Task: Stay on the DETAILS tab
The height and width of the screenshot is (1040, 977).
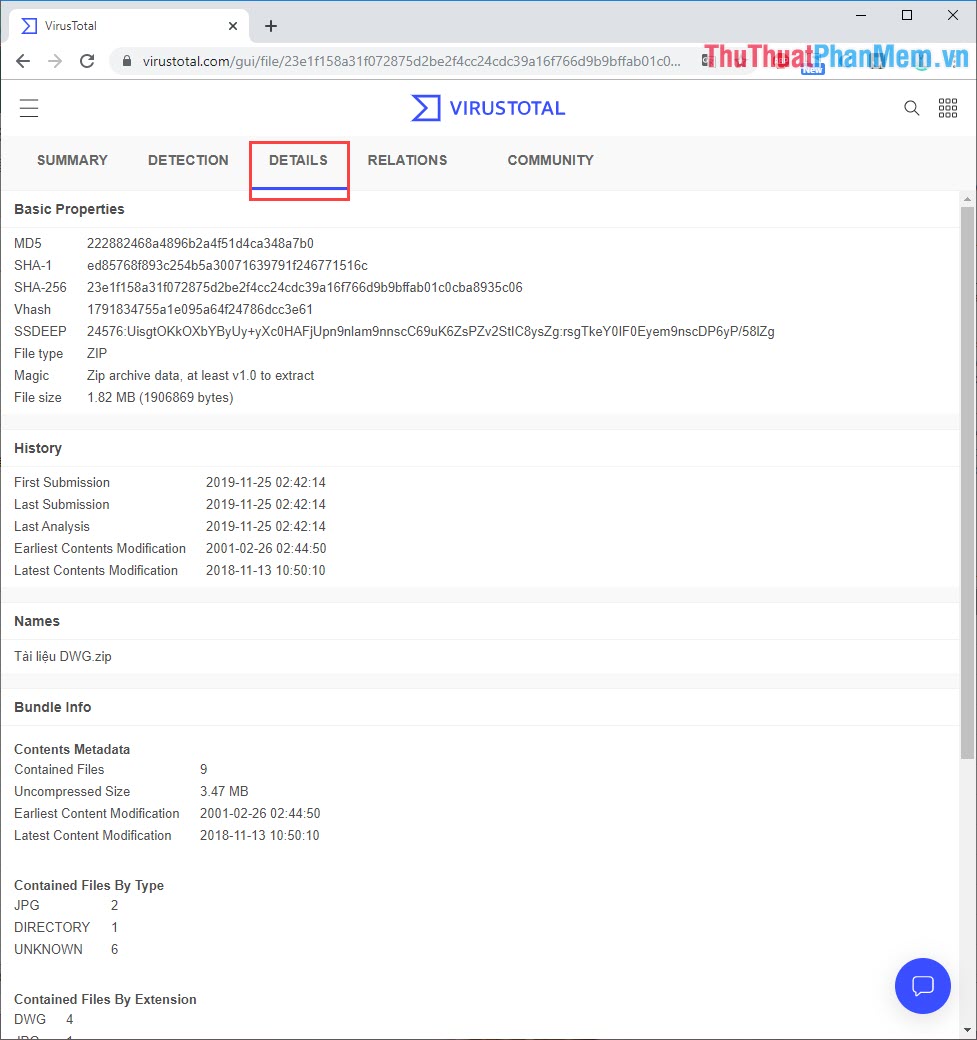Action: coord(299,160)
